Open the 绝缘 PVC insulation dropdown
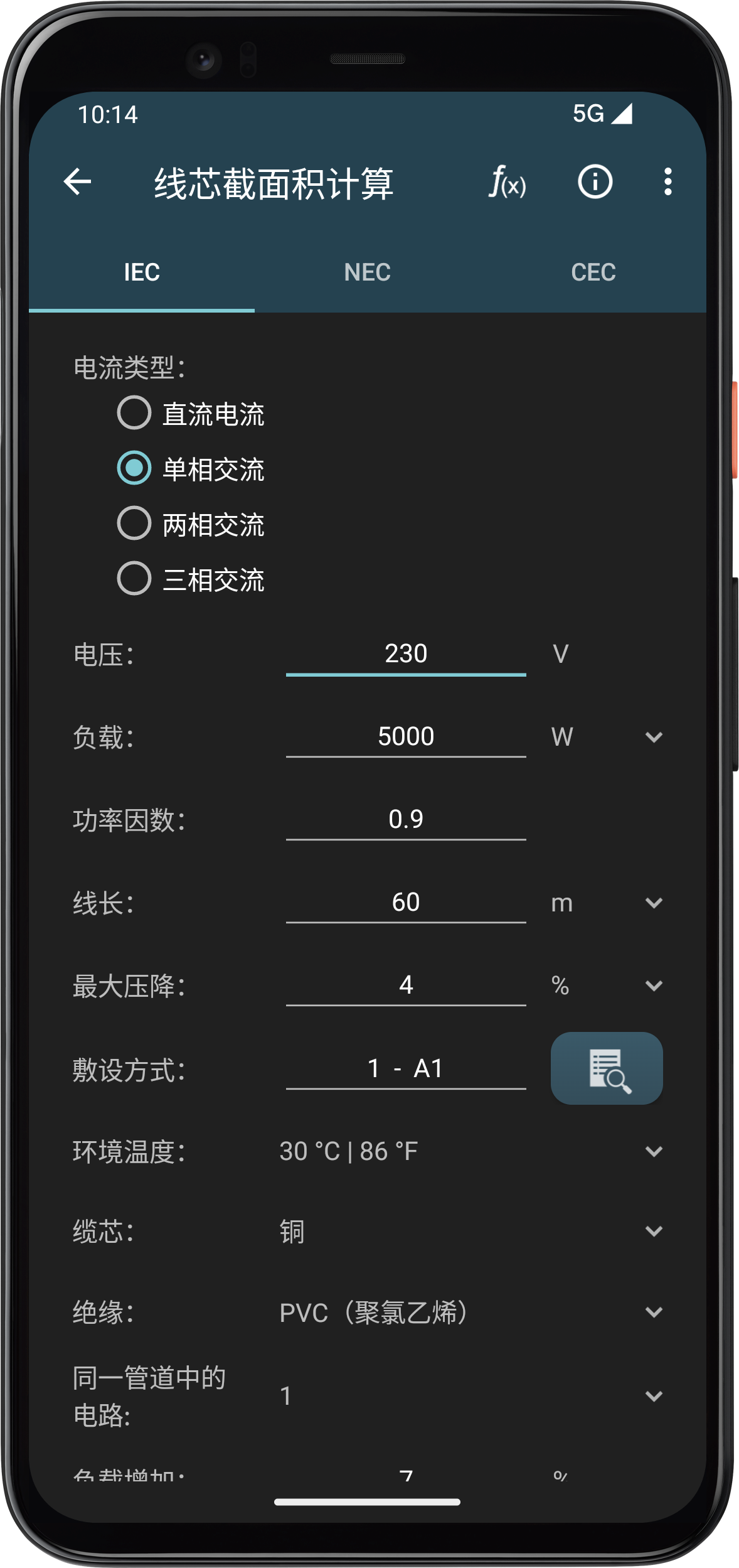Viewport: 739px width, 1568px height. (x=471, y=1313)
